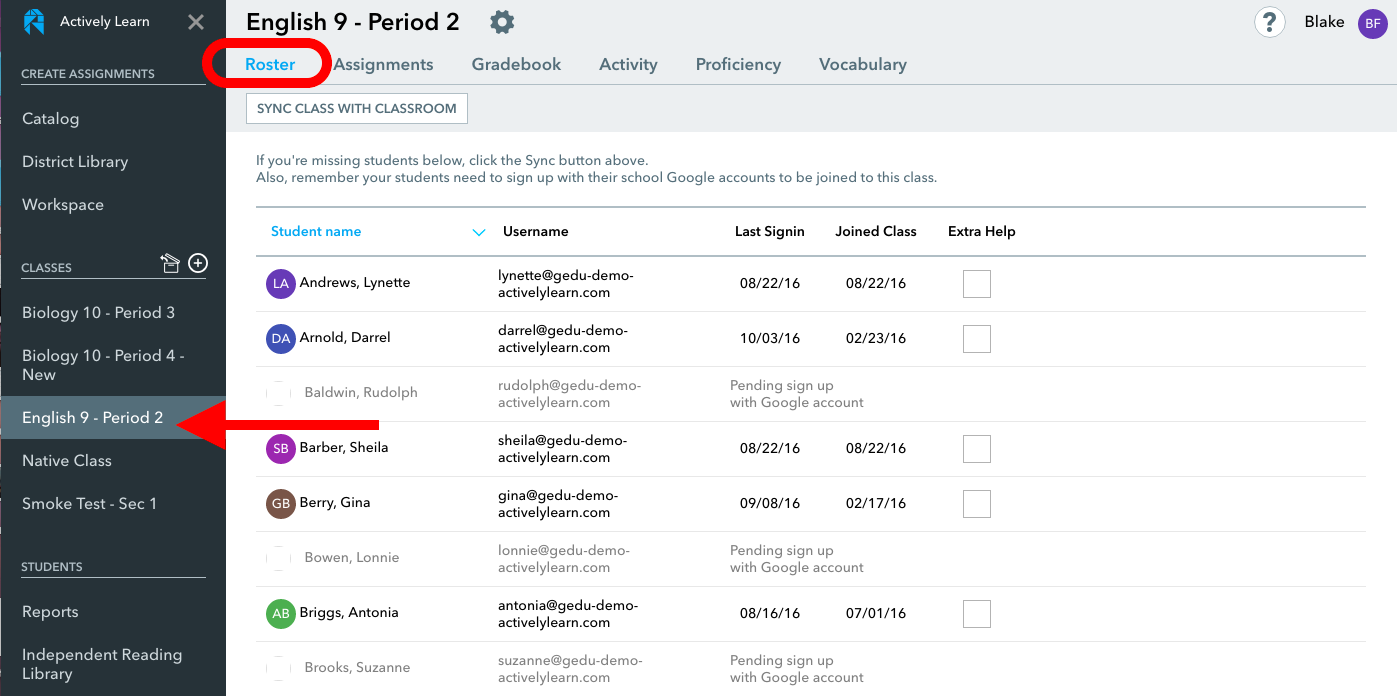Viewport: 1397px width, 696px height.
Task: Click student name Andrews, Lynette
Action: [x=355, y=282]
